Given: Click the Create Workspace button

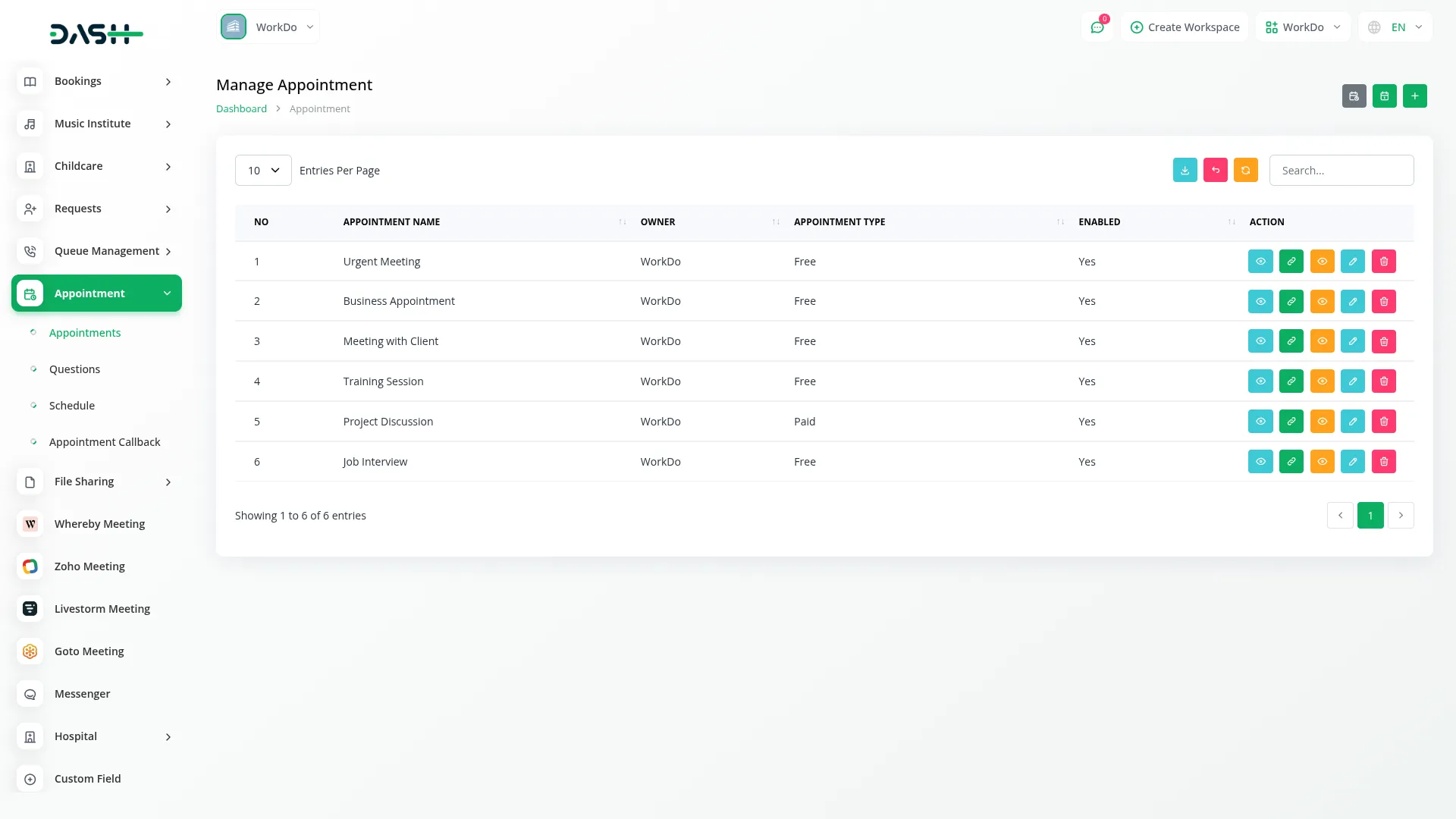Looking at the screenshot, I should click(1185, 27).
